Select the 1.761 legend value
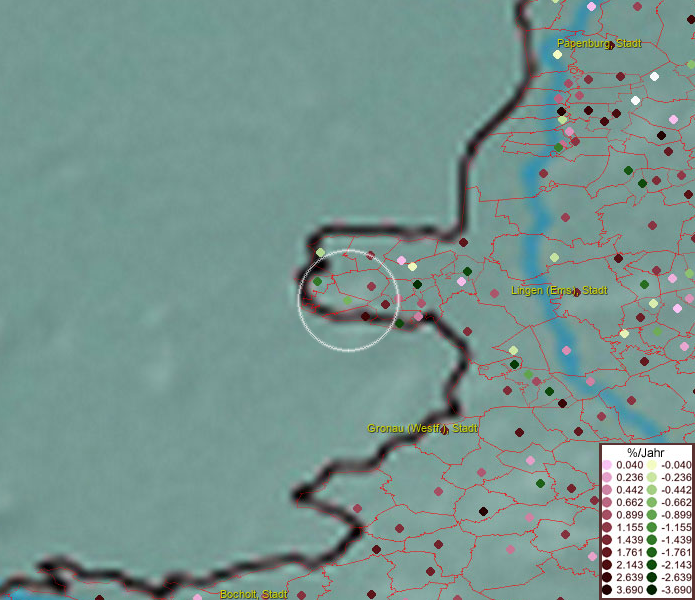 (629, 553)
